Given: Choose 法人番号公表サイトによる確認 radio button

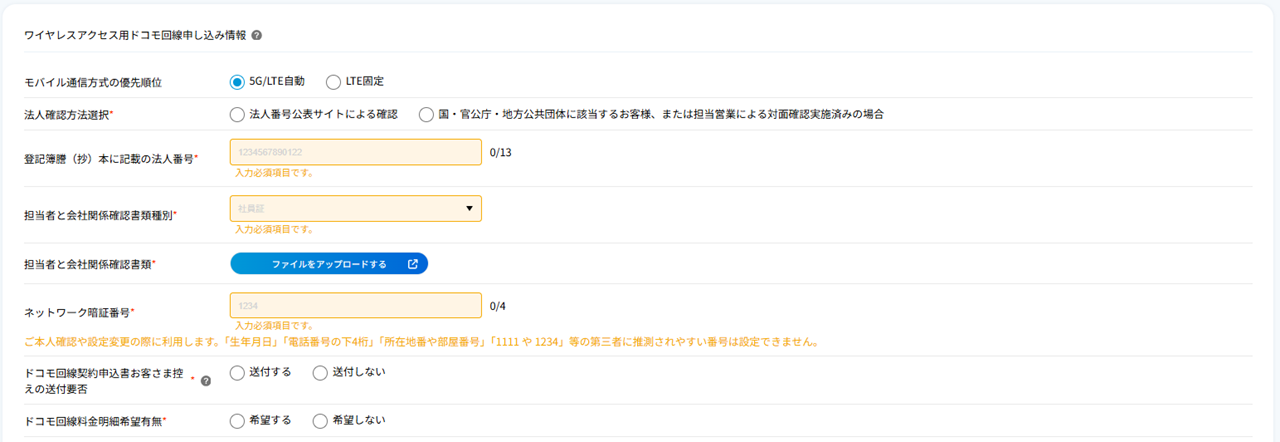Looking at the screenshot, I should coord(237,114).
